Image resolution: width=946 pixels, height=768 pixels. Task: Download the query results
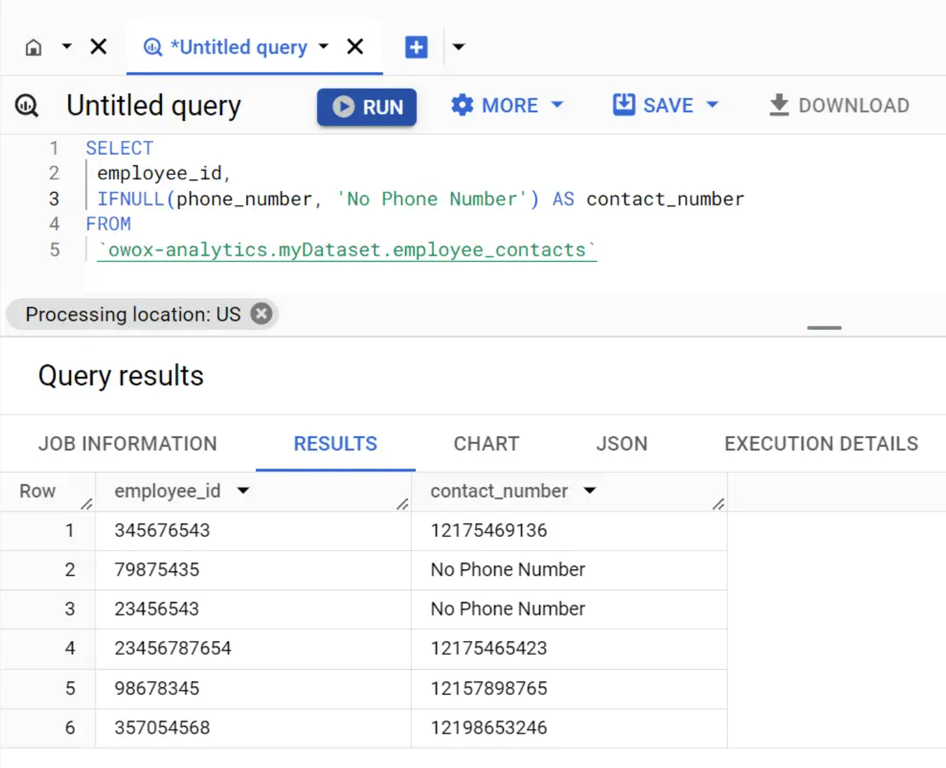coord(839,106)
